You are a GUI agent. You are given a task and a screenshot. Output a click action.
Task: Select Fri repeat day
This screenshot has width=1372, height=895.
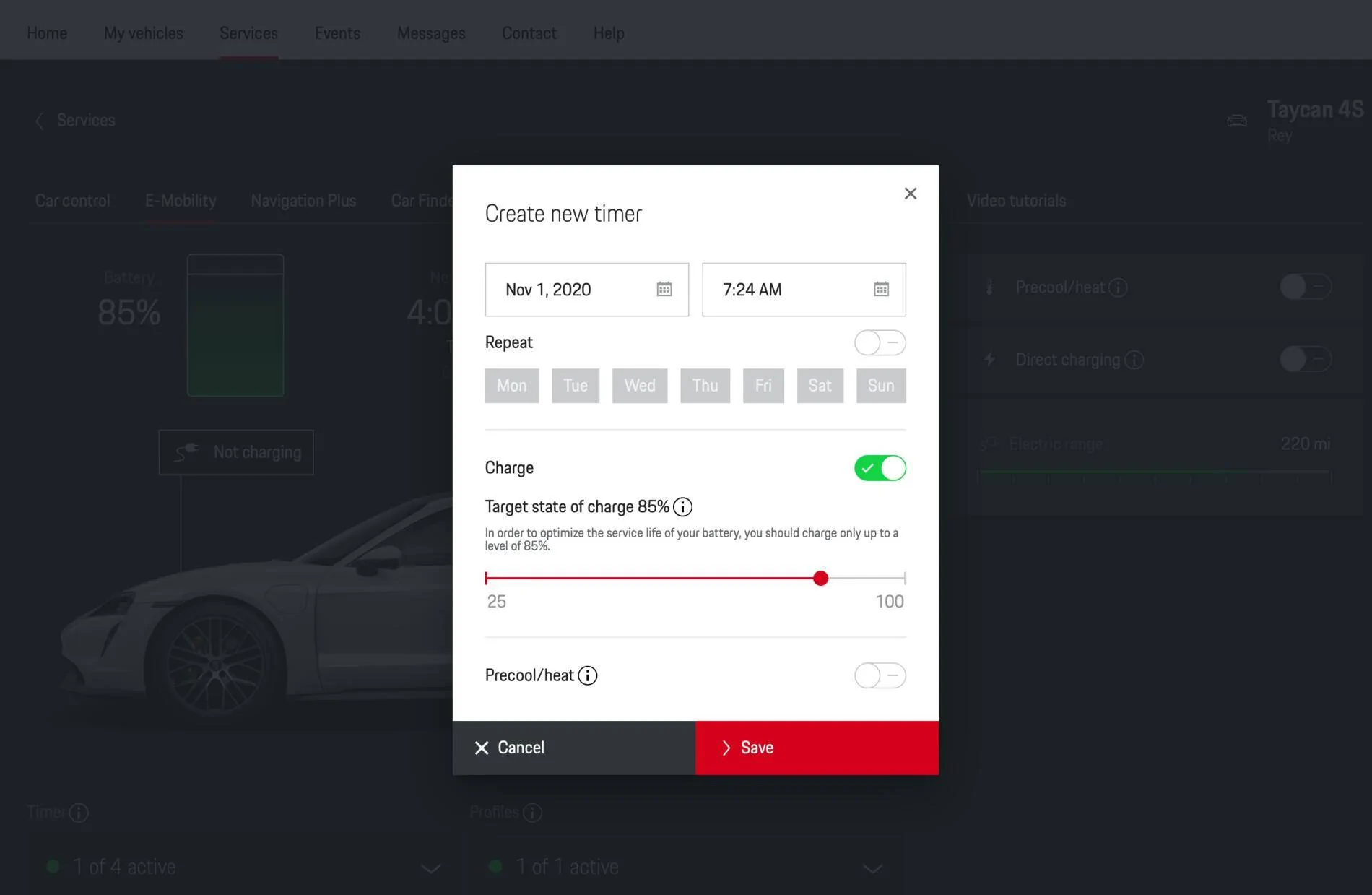(x=763, y=386)
